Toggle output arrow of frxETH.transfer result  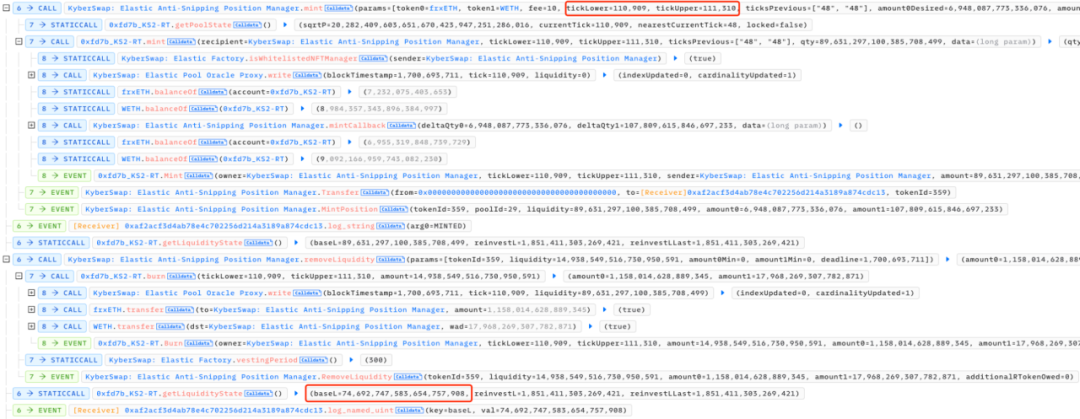[605, 309]
